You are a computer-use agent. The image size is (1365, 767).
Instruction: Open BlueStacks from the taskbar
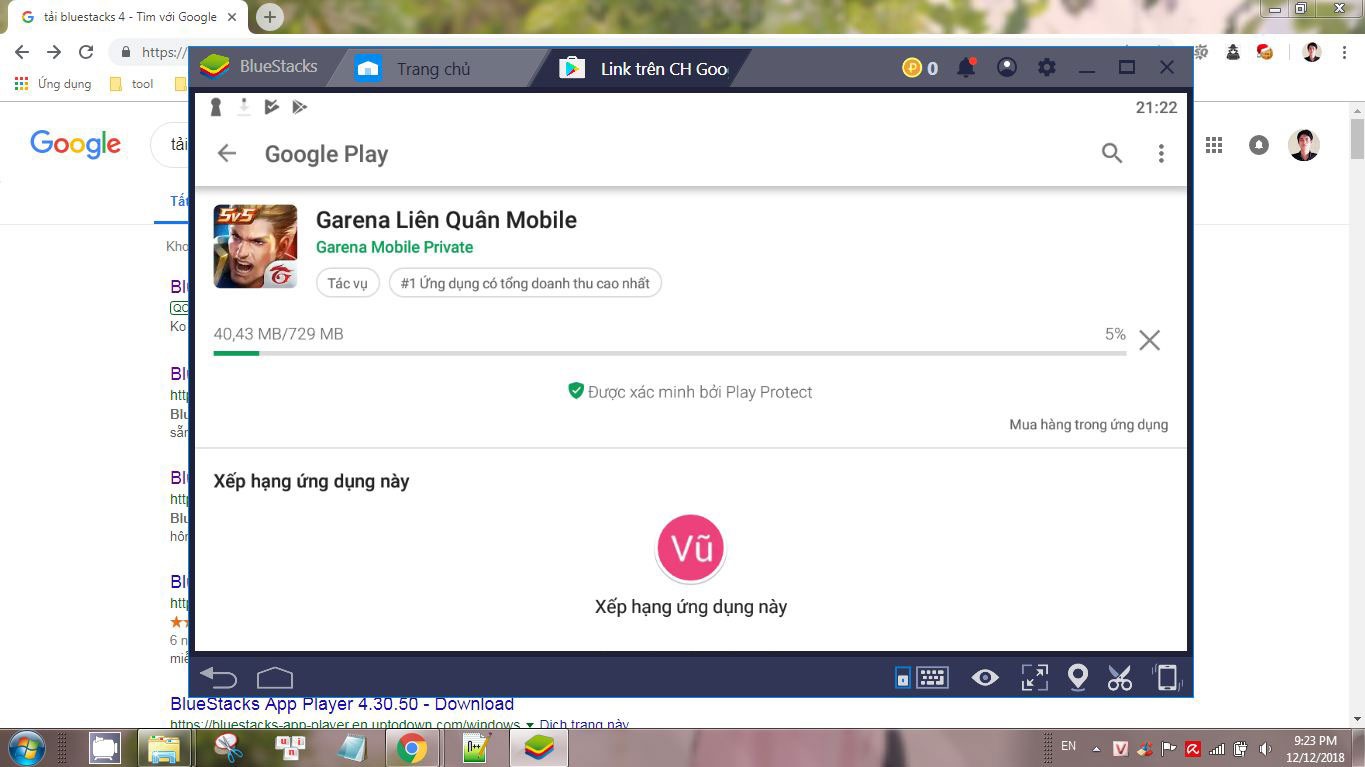pyautogui.click(x=539, y=748)
